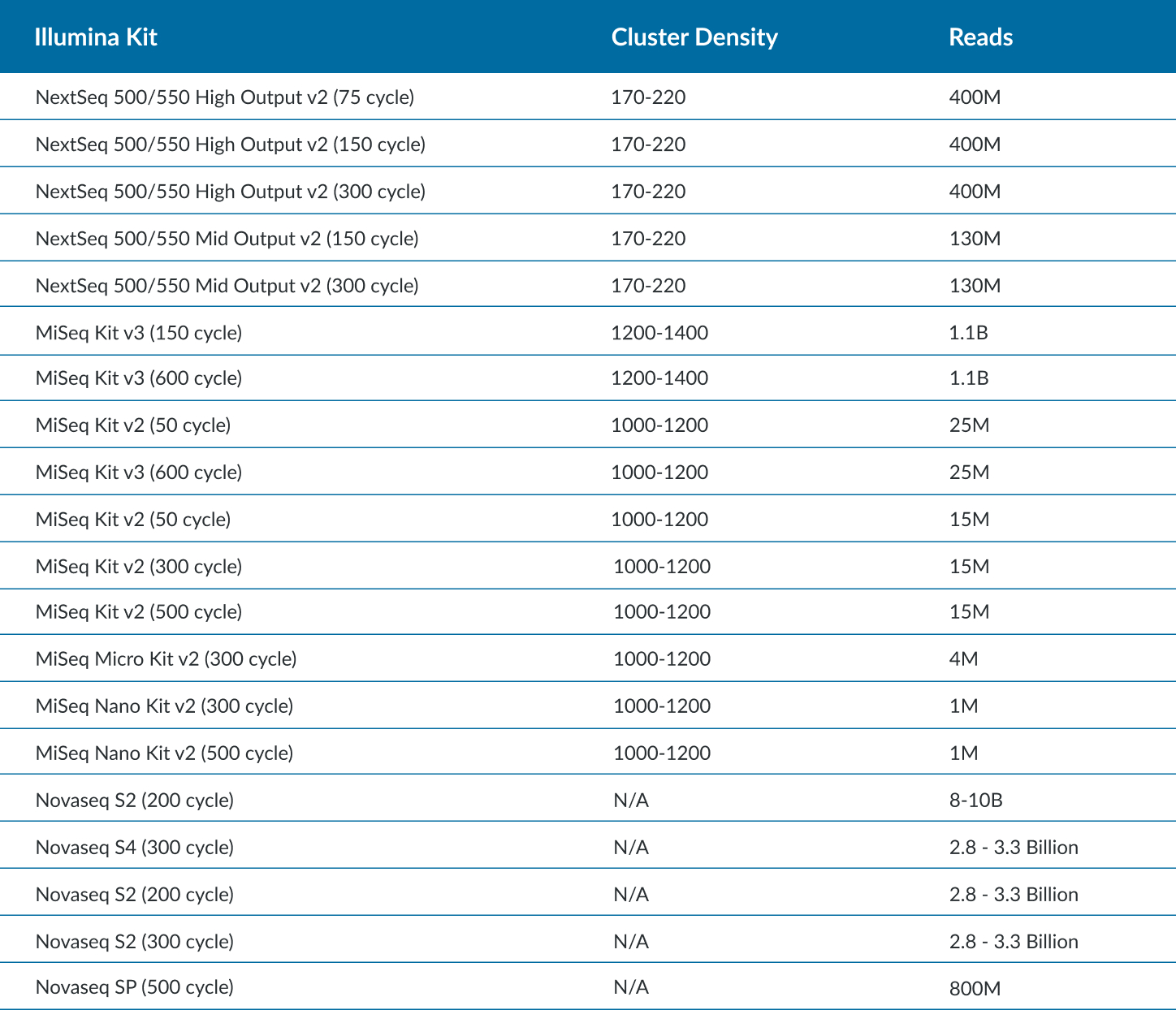The image size is (1176, 1010).
Task: Click the MiSeq Kit v2 (500 cycle) entry
Action: click(x=139, y=612)
